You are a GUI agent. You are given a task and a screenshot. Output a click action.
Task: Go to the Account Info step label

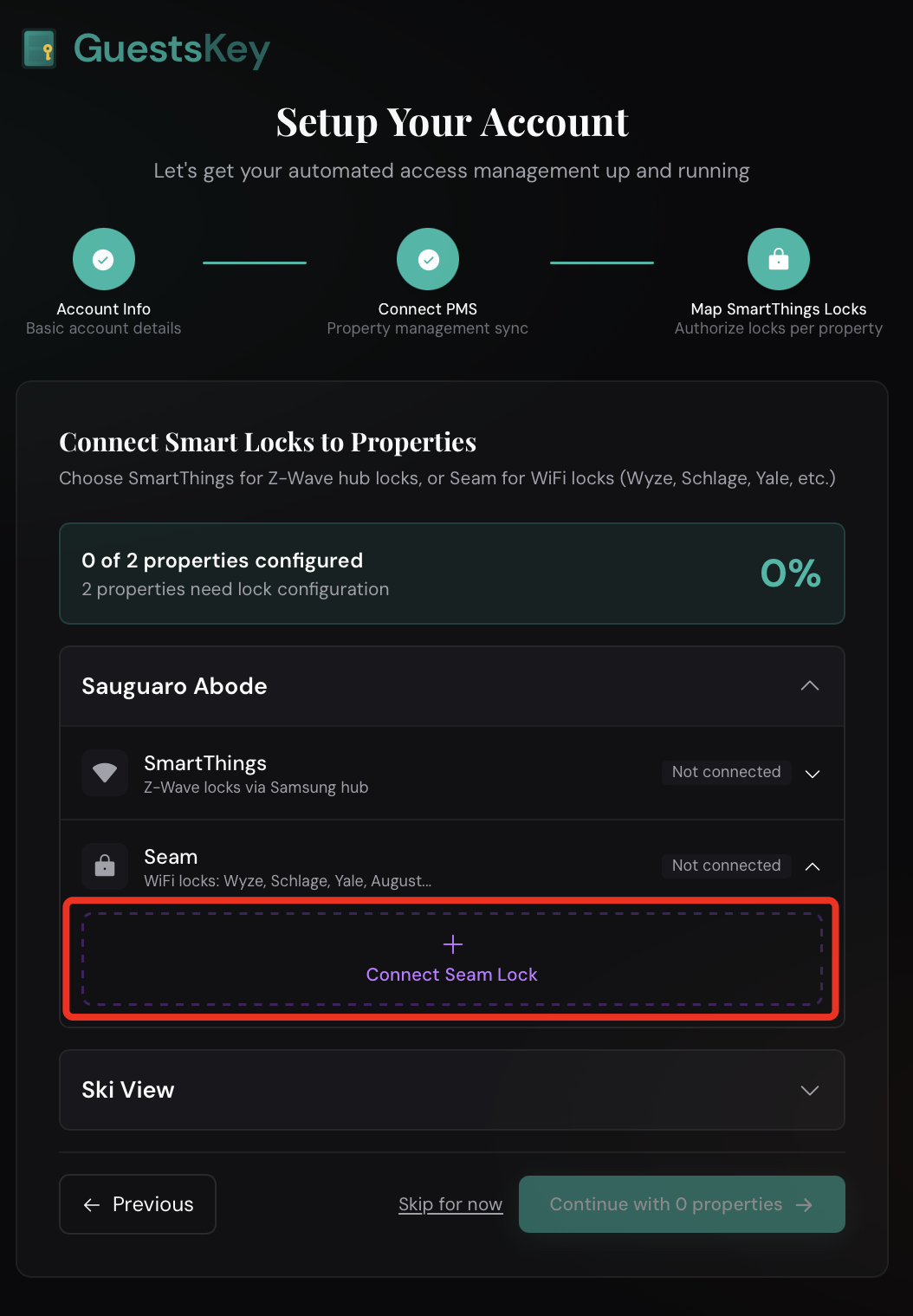104,309
